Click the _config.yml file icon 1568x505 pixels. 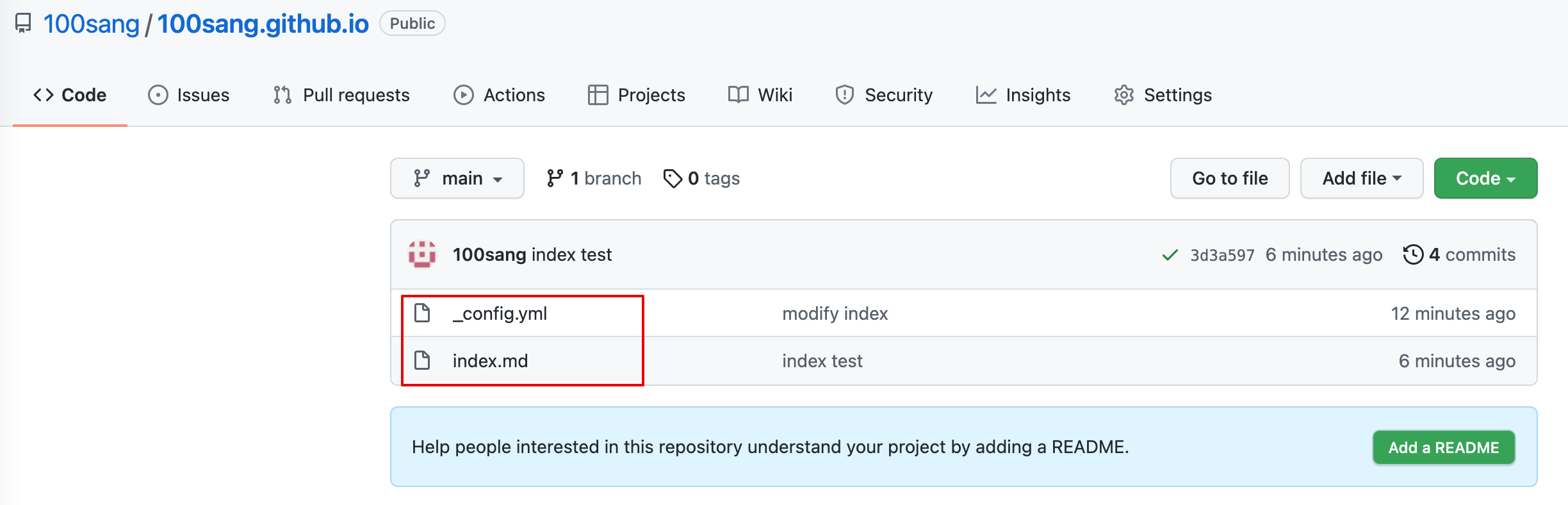[422, 313]
